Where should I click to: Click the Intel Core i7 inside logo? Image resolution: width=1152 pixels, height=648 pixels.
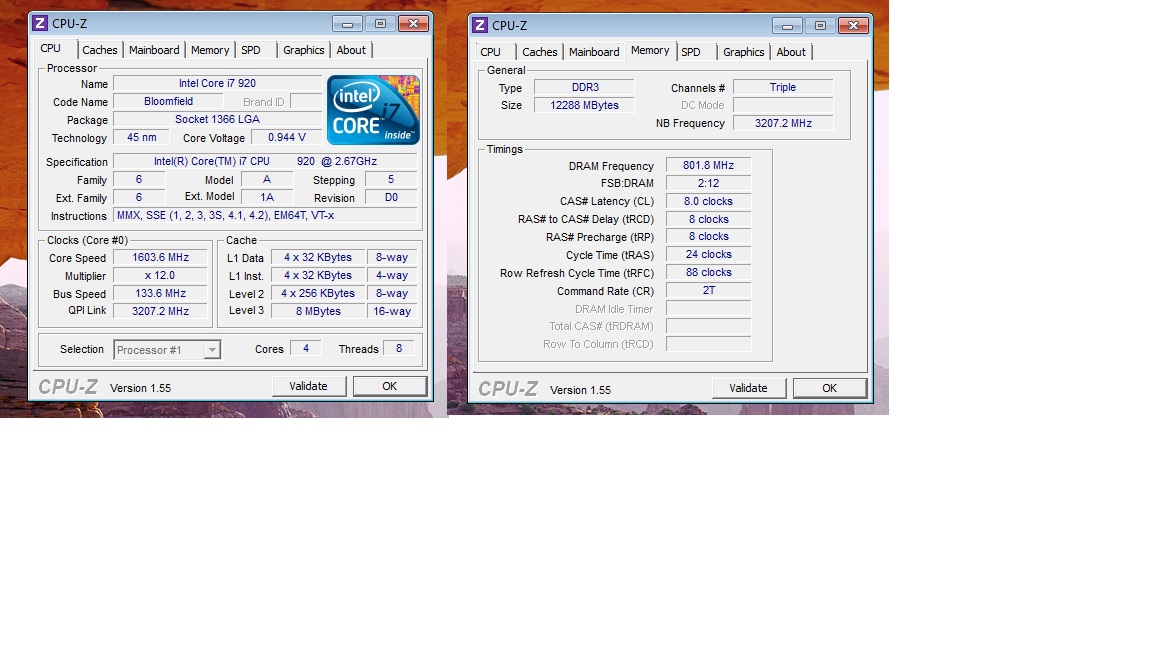pyautogui.click(x=373, y=109)
